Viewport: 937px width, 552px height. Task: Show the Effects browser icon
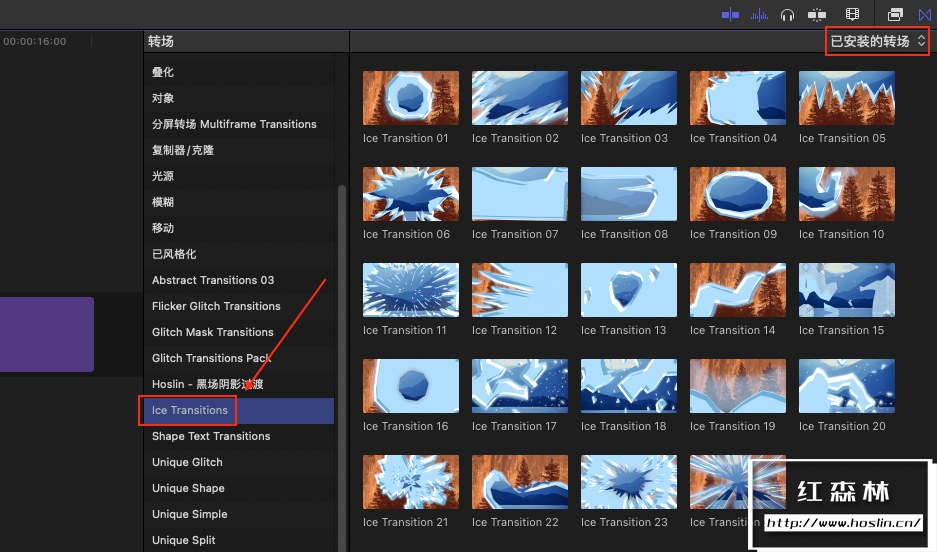pos(896,14)
